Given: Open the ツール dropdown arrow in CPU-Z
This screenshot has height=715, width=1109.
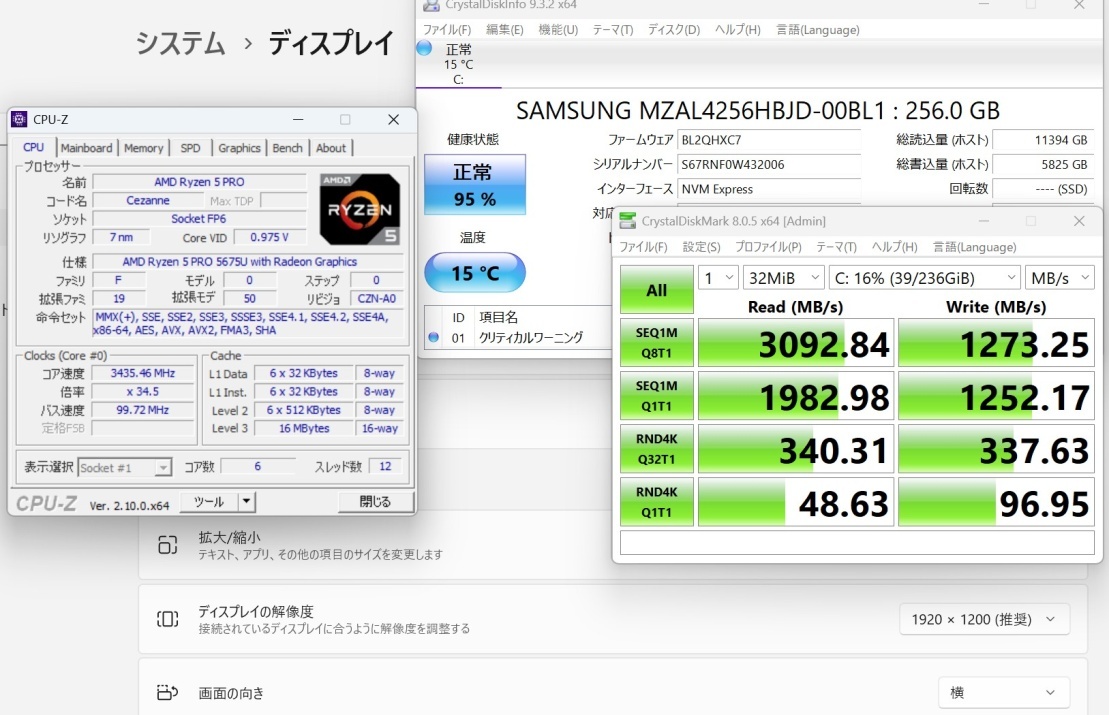Looking at the screenshot, I should (245, 501).
